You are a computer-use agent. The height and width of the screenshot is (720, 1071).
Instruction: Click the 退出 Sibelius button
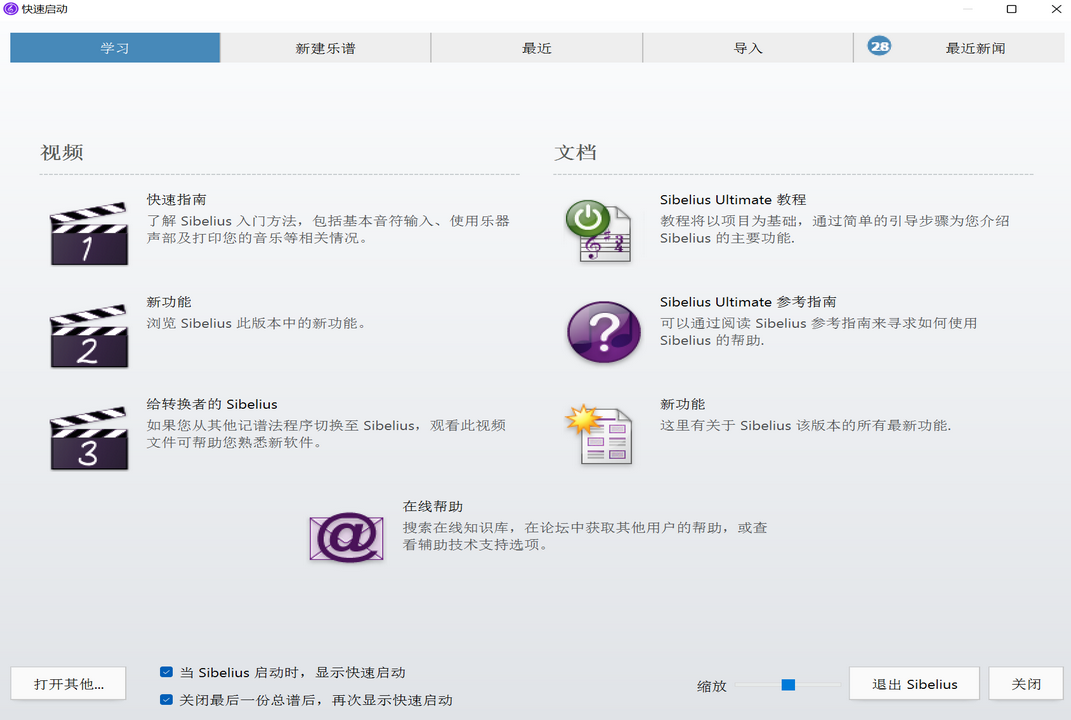tap(915, 684)
